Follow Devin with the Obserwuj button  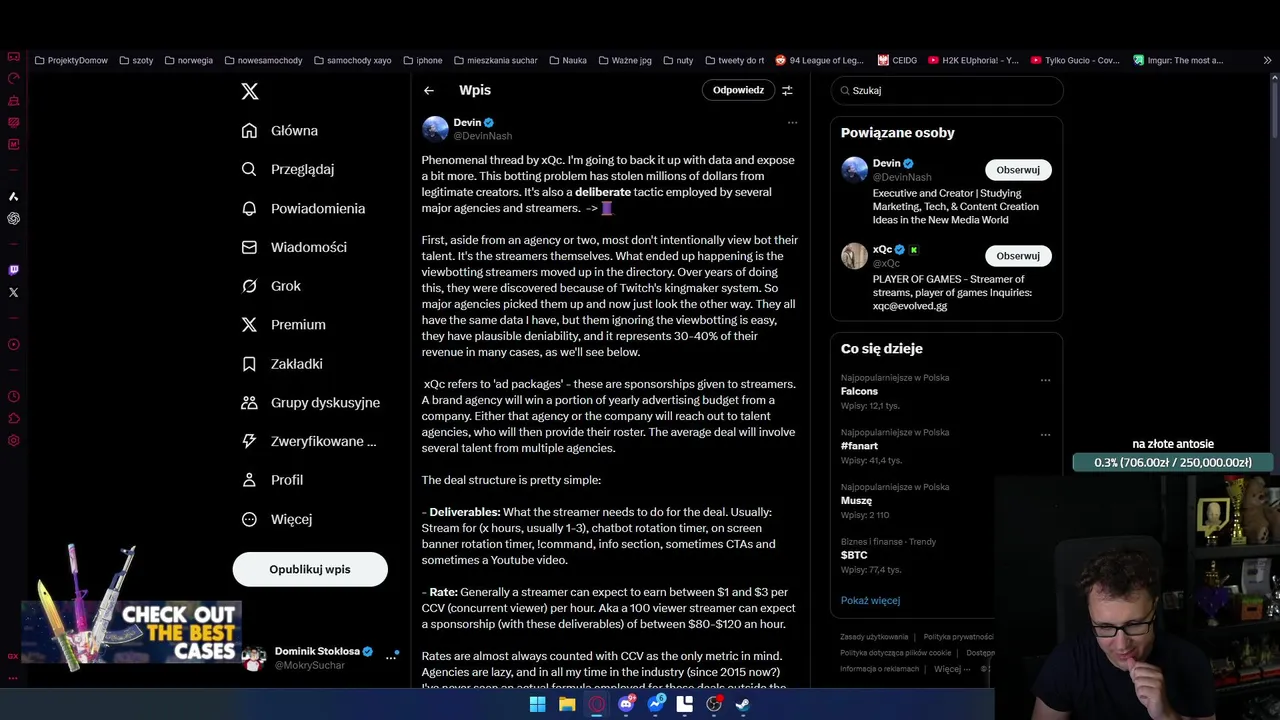[1018, 170]
